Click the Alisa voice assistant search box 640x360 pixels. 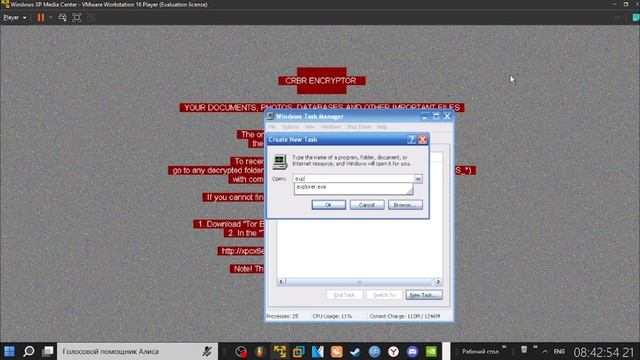pos(138,351)
